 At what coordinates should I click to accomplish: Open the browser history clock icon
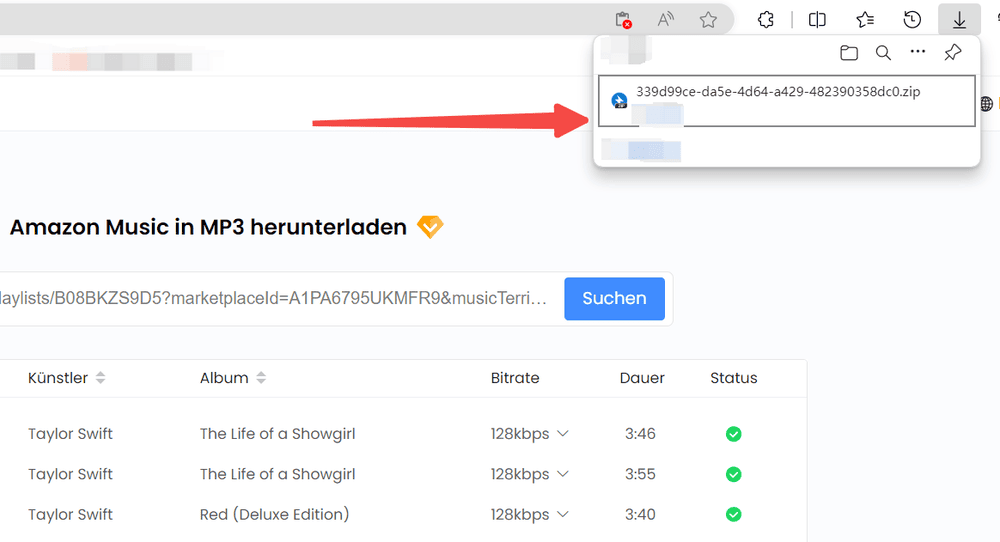coord(911,20)
